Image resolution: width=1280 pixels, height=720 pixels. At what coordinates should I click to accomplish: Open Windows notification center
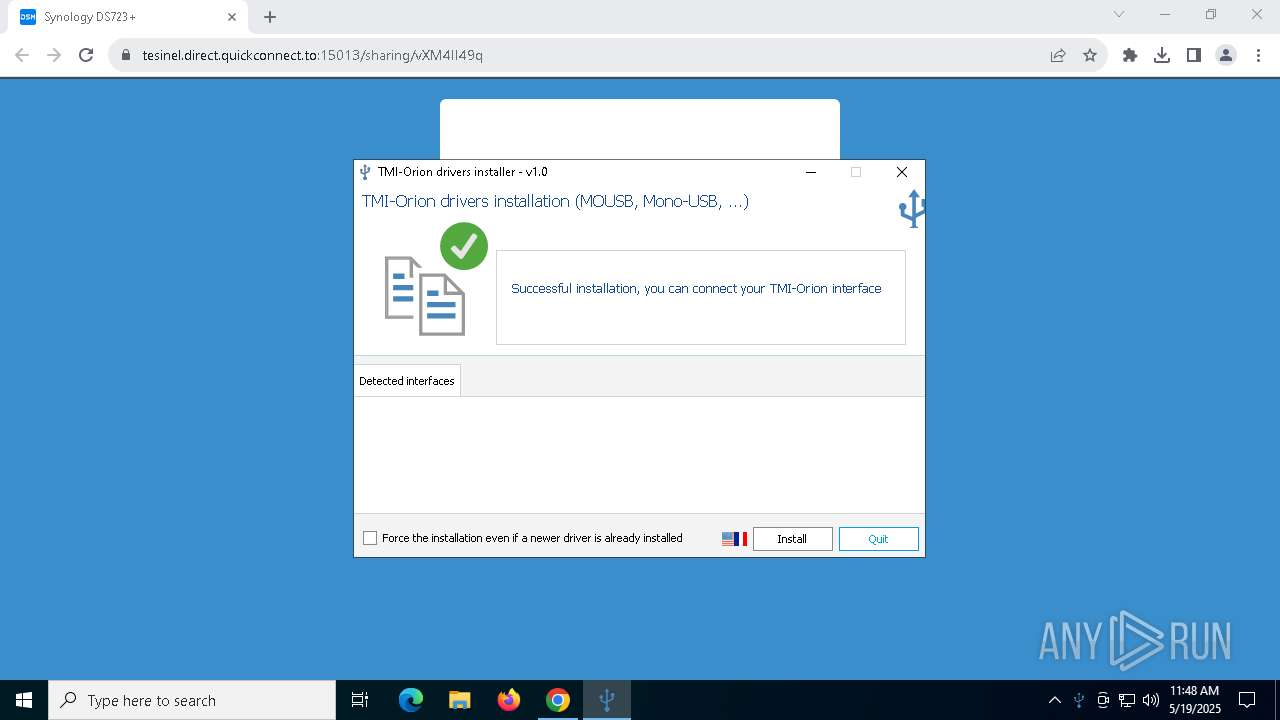1247,700
